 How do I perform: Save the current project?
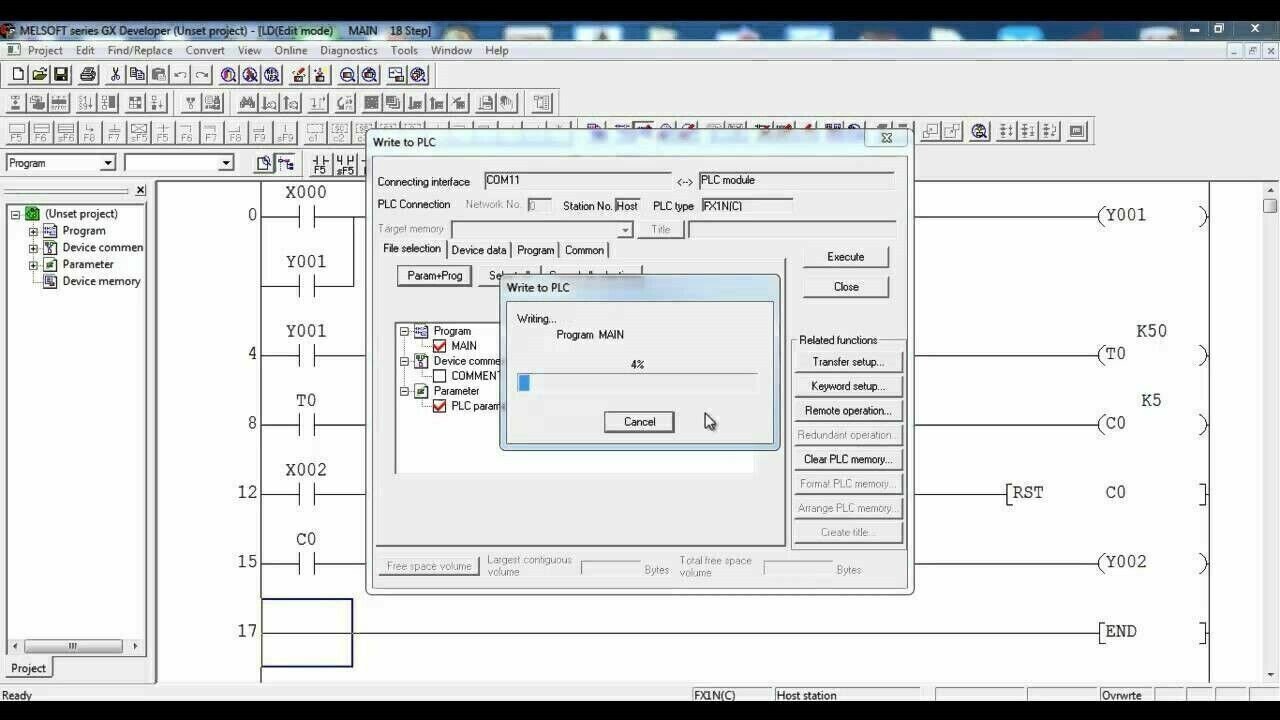click(x=61, y=74)
